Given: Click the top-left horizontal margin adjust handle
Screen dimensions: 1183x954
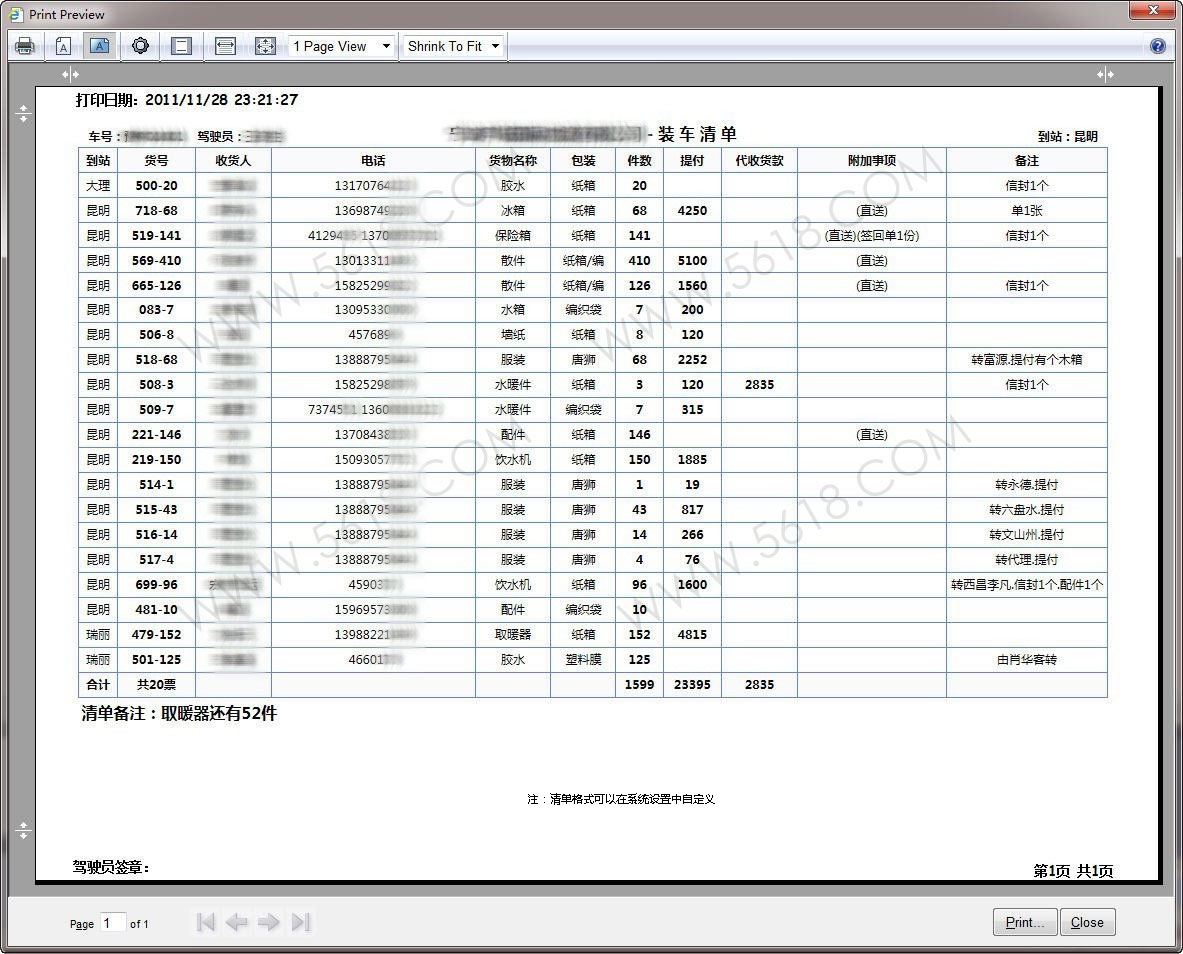Looking at the screenshot, I should tap(70, 74).
